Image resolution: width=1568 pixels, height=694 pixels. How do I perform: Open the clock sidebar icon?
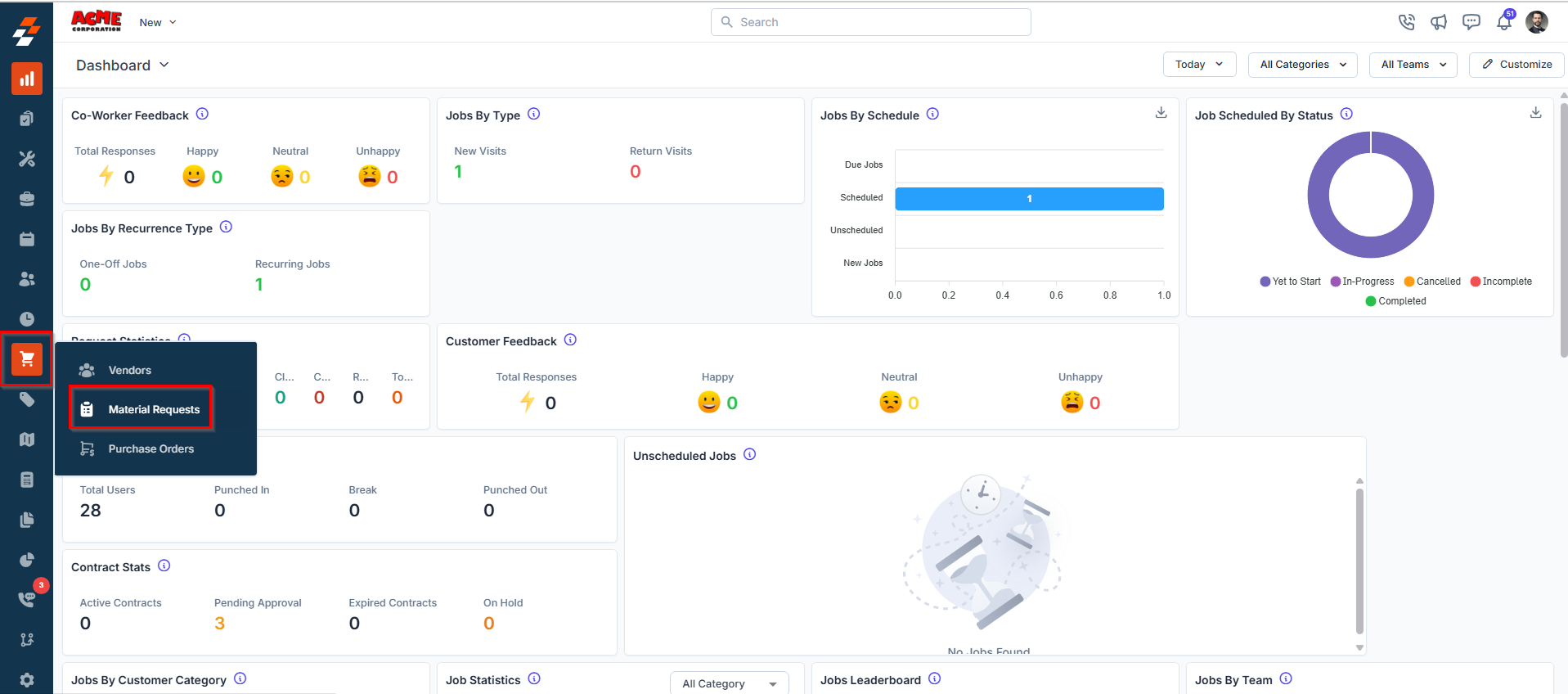click(27, 319)
